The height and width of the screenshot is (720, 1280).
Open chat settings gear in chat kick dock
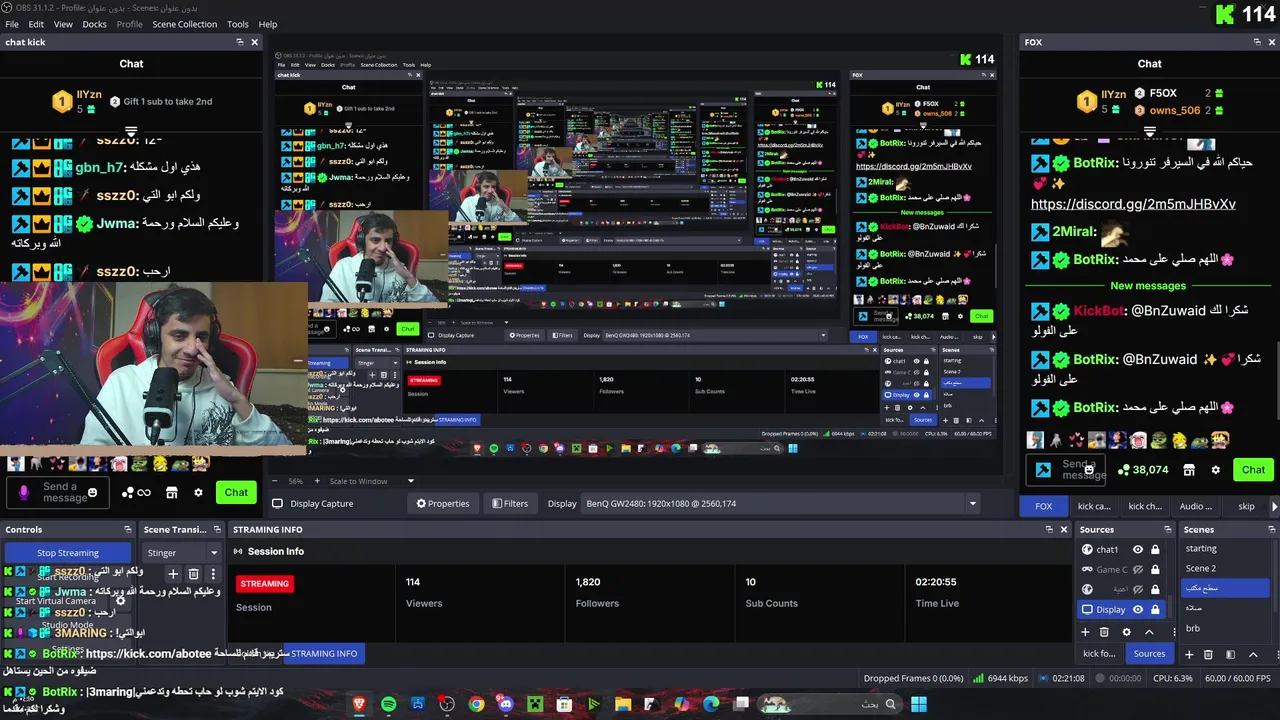(x=198, y=492)
